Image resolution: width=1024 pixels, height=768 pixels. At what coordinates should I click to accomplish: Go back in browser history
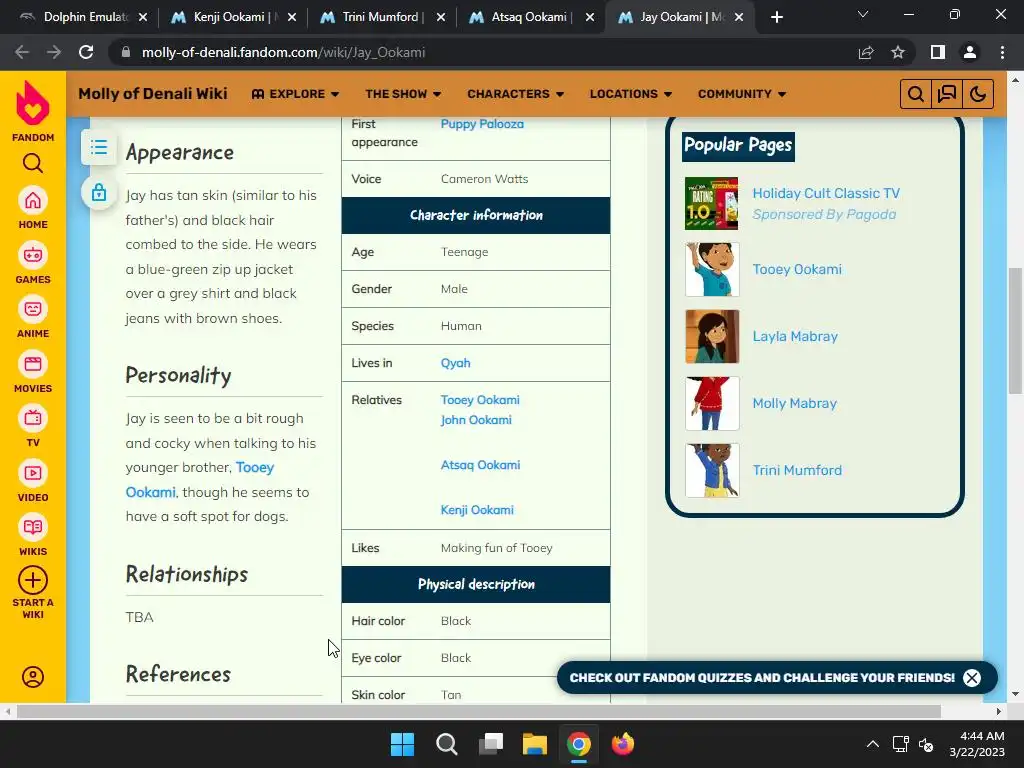point(22,52)
